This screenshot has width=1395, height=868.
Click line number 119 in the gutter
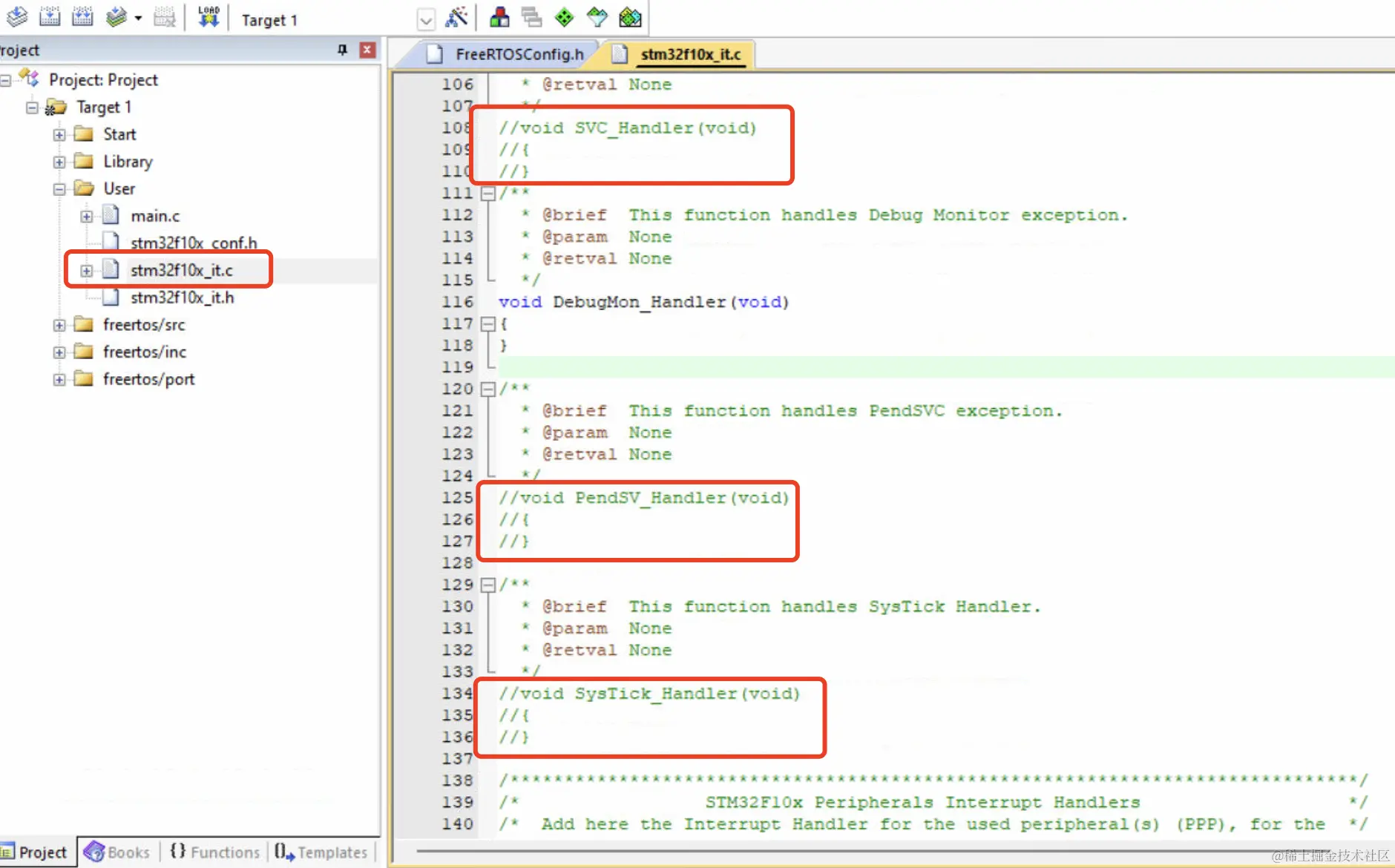click(457, 367)
